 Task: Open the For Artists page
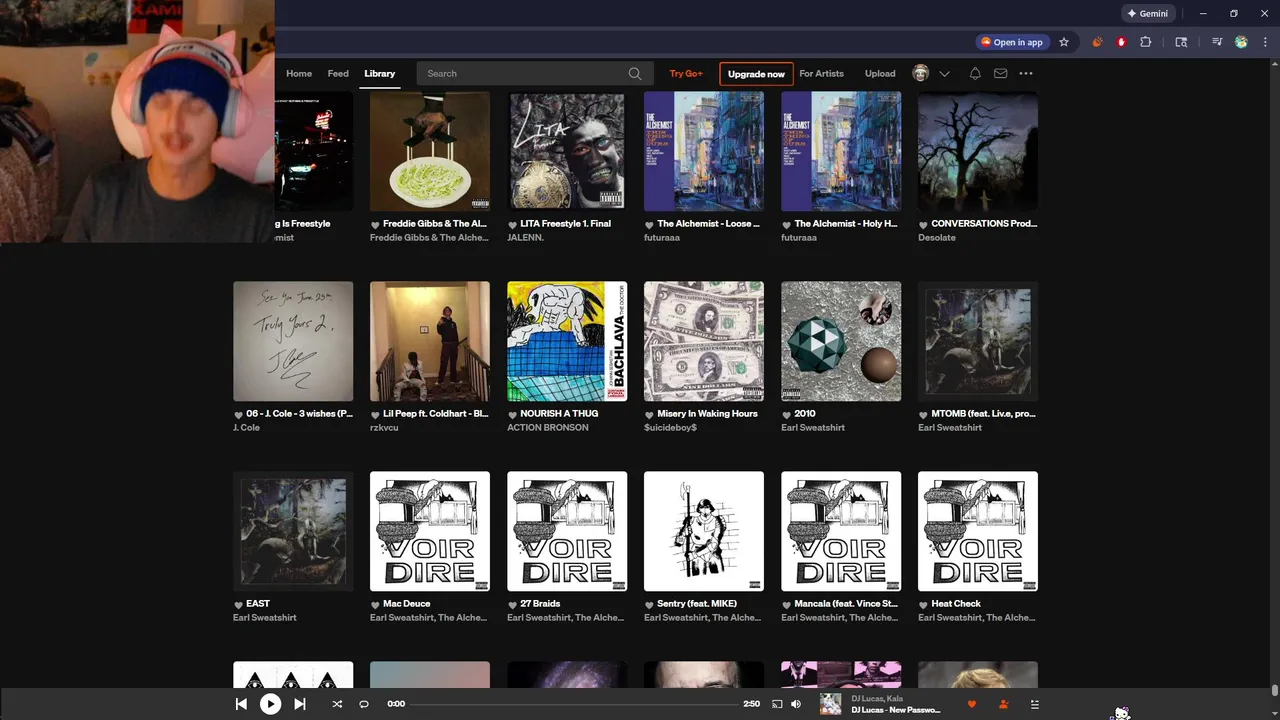[821, 73]
